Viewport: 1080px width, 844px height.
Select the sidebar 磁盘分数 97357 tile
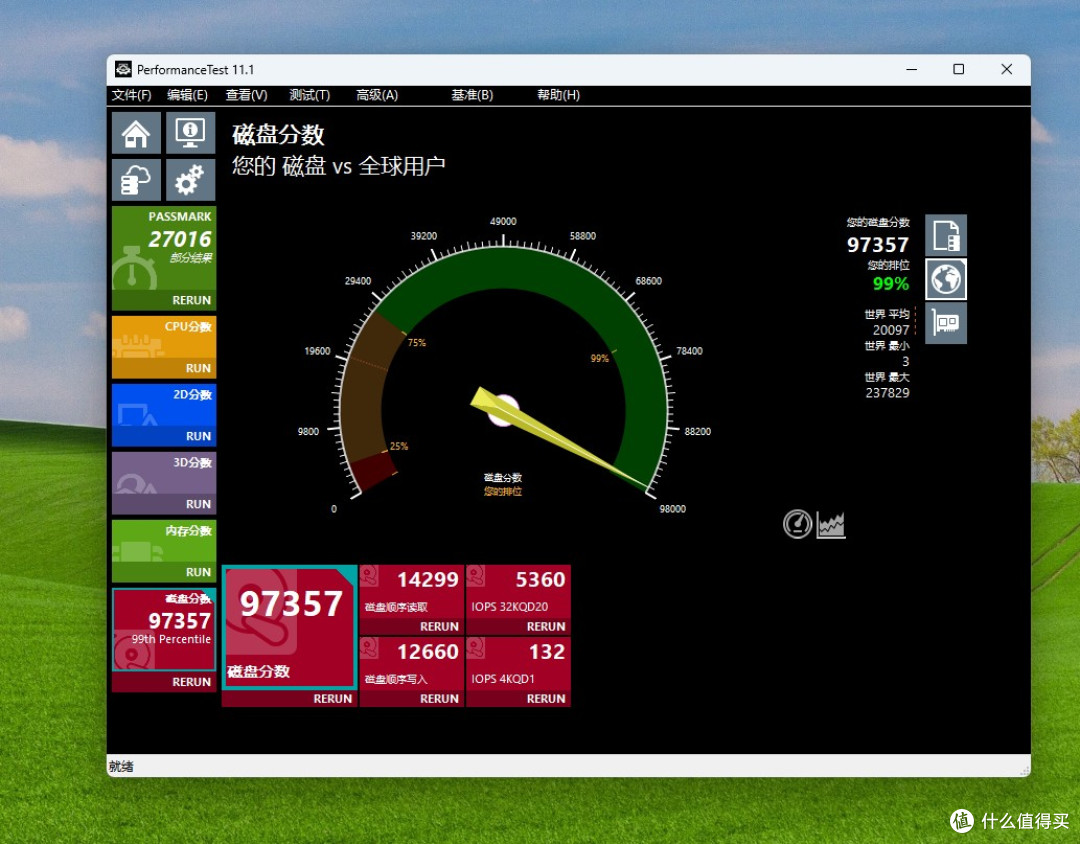[x=164, y=630]
